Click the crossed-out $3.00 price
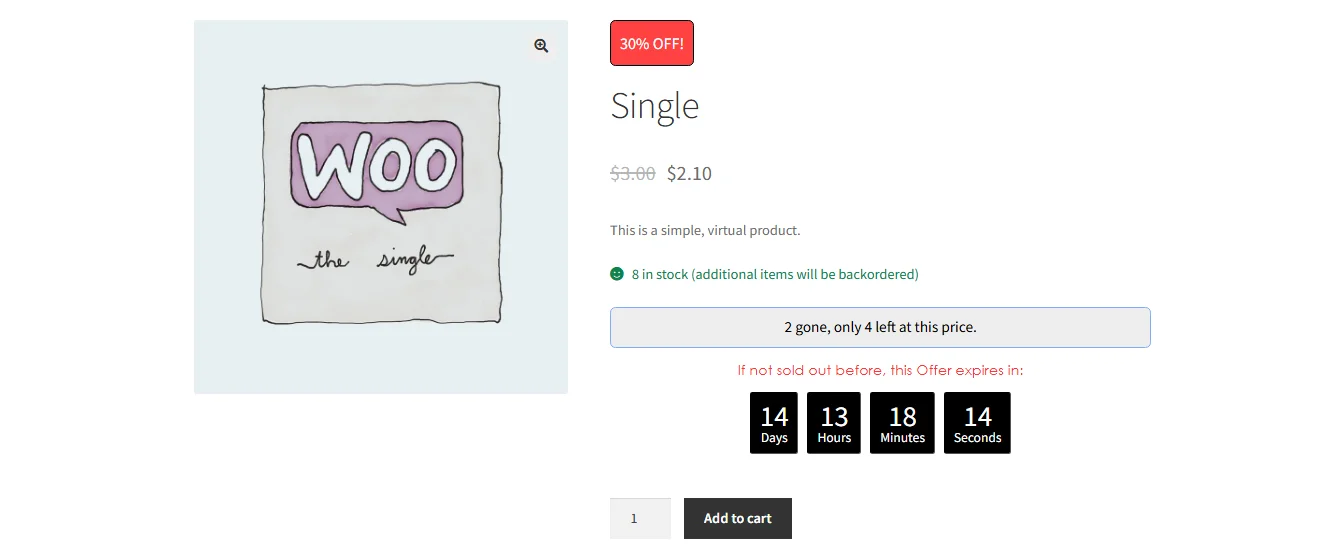Viewport: 1340px width, 557px height. [633, 173]
